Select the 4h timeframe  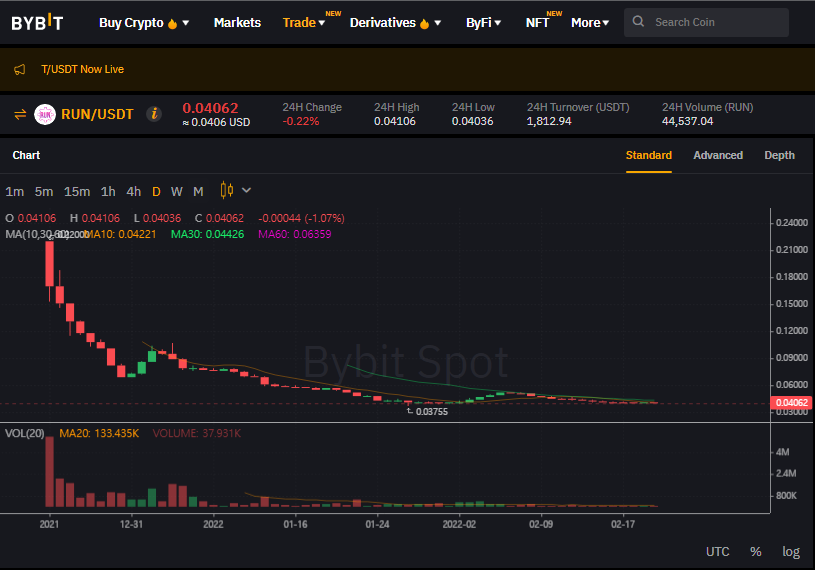point(134,192)
